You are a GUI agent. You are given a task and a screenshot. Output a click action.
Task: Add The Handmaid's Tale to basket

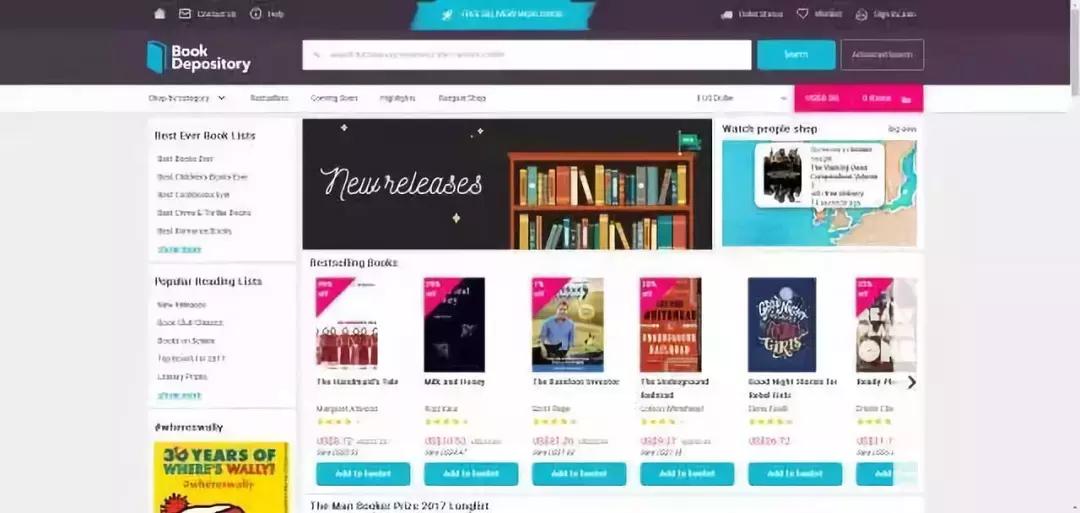pyautogui.click(x=363, y=474)
